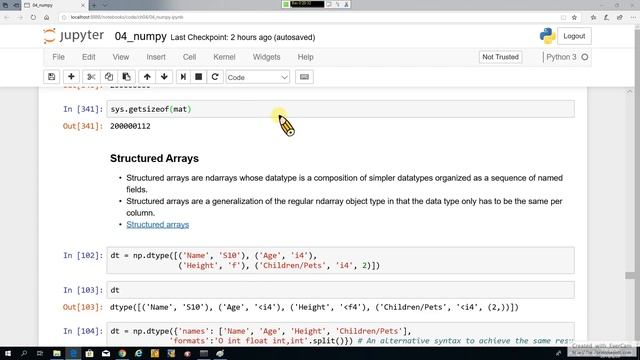The image size is (640, 360).
Task: Open the File menu
Action: [x=58, y=57]
